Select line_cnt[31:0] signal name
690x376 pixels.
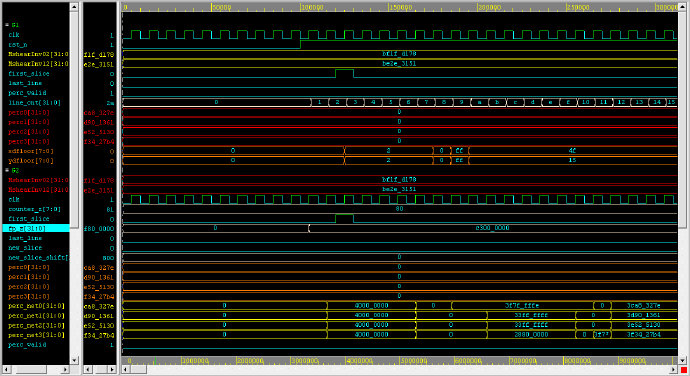point(35,103)
